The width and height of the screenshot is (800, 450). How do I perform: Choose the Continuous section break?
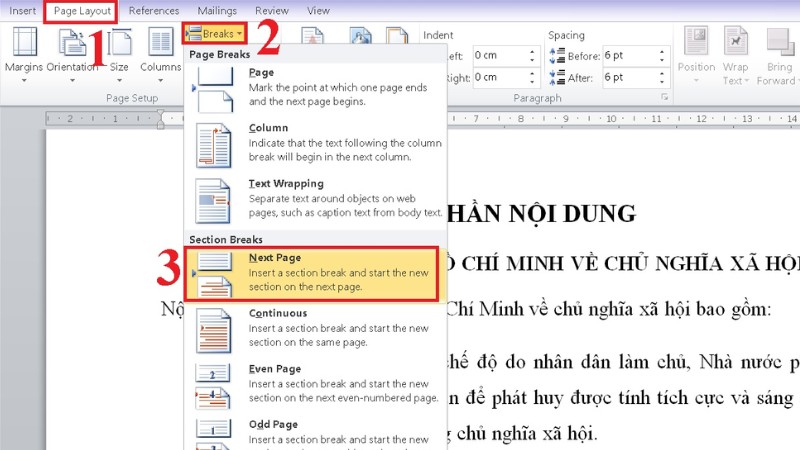(312, 328)
